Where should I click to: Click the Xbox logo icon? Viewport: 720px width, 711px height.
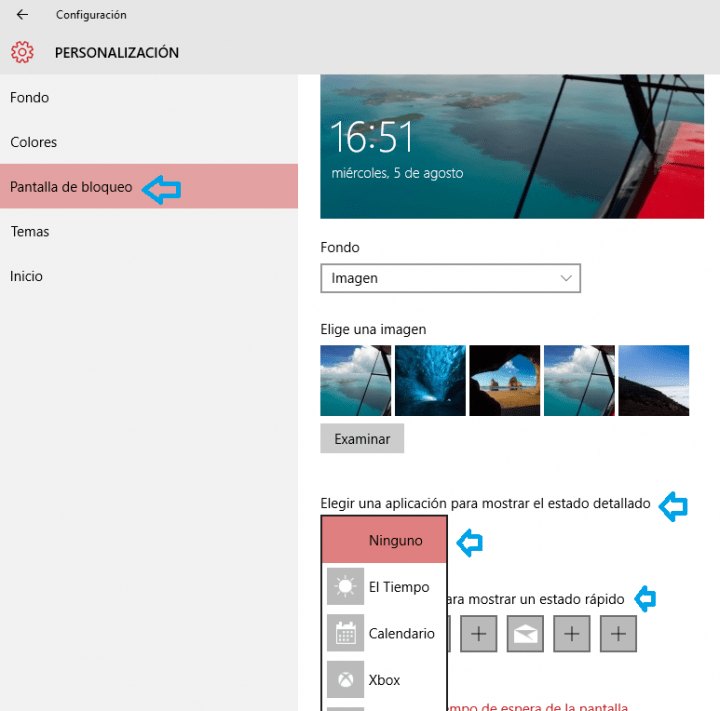(x=345, y=679)
